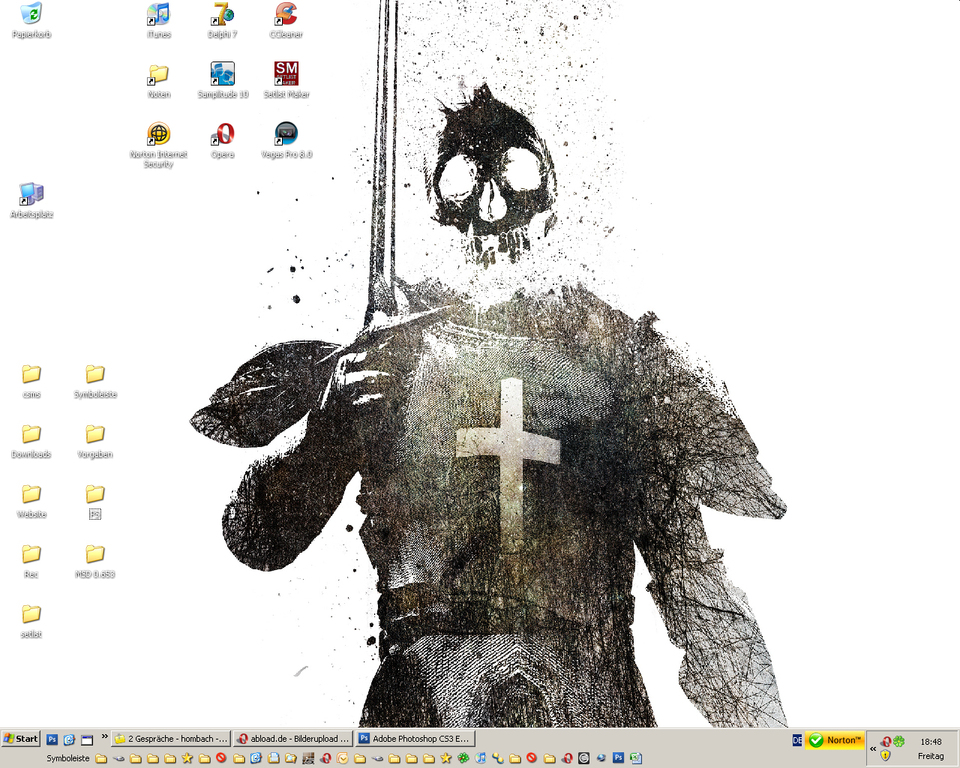960x768 pixels.
Task: Select the Vorgaben folder icon
Action: coord(95,440)
